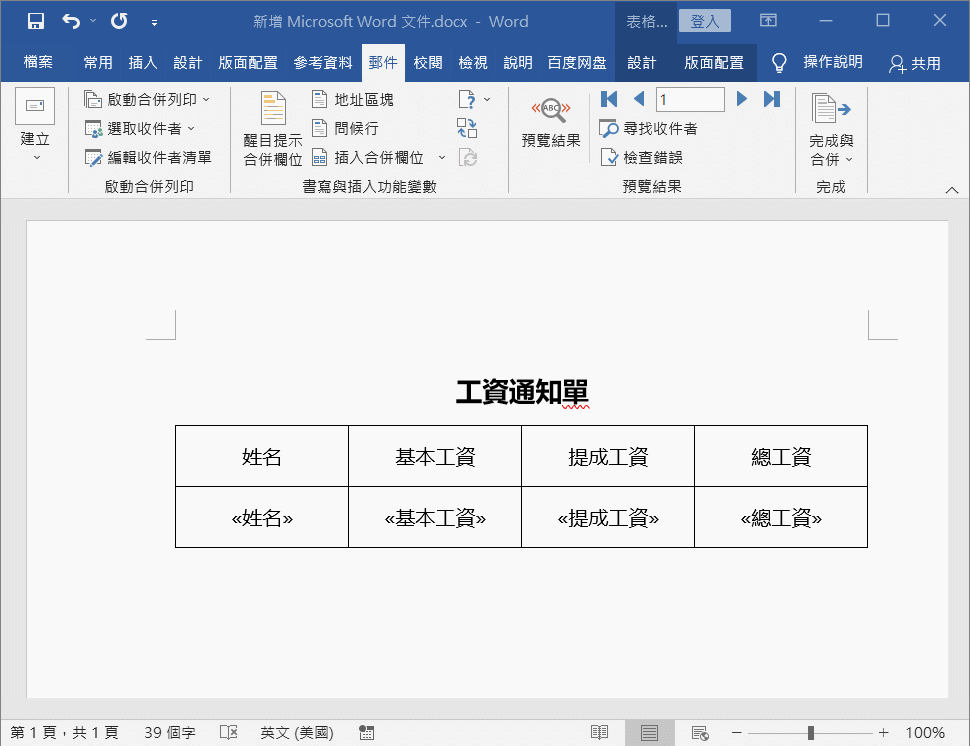Click the Match Fields icon
Viewport: 970px width, 746px height.
(467, 129)
